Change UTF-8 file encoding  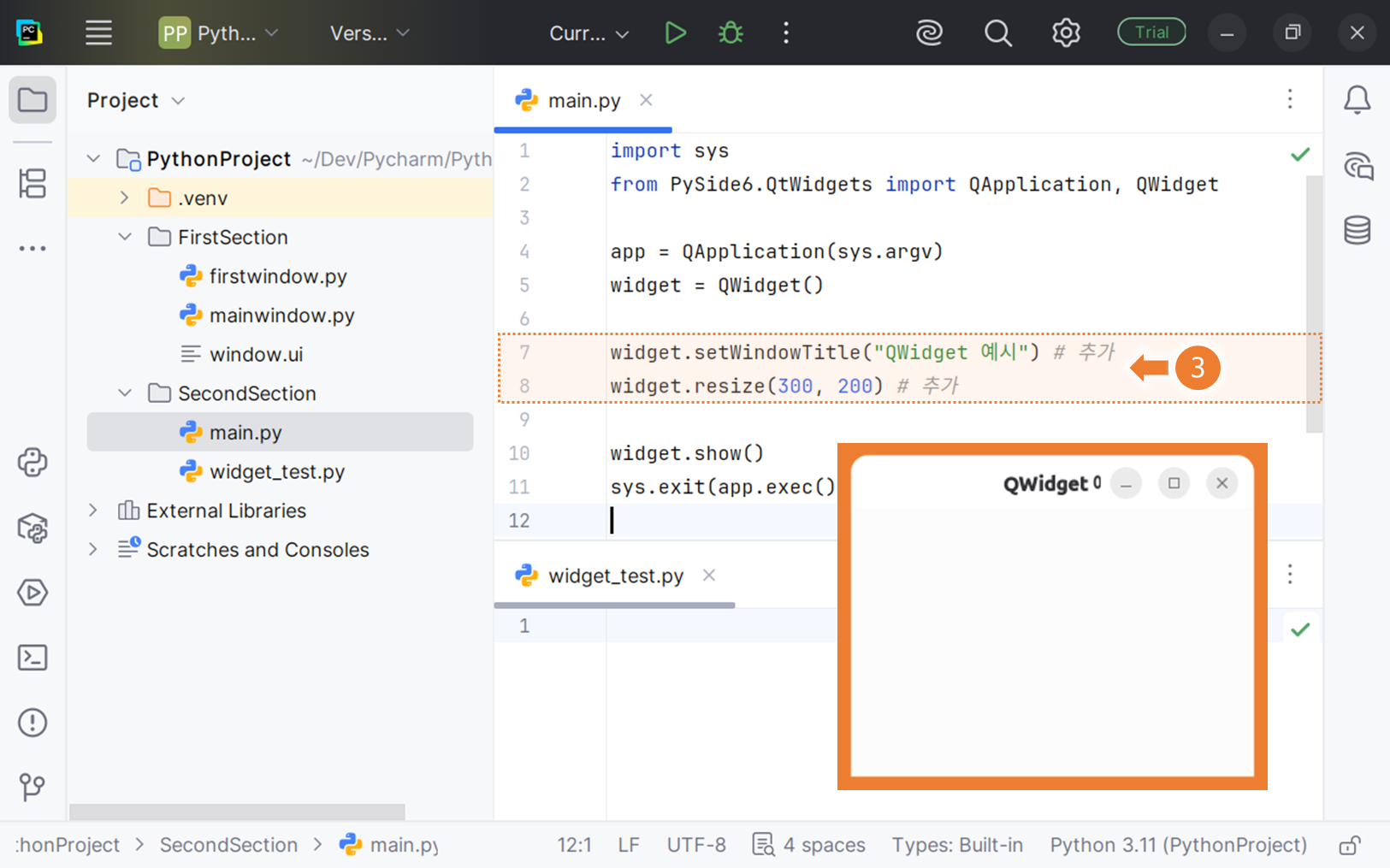696,845
